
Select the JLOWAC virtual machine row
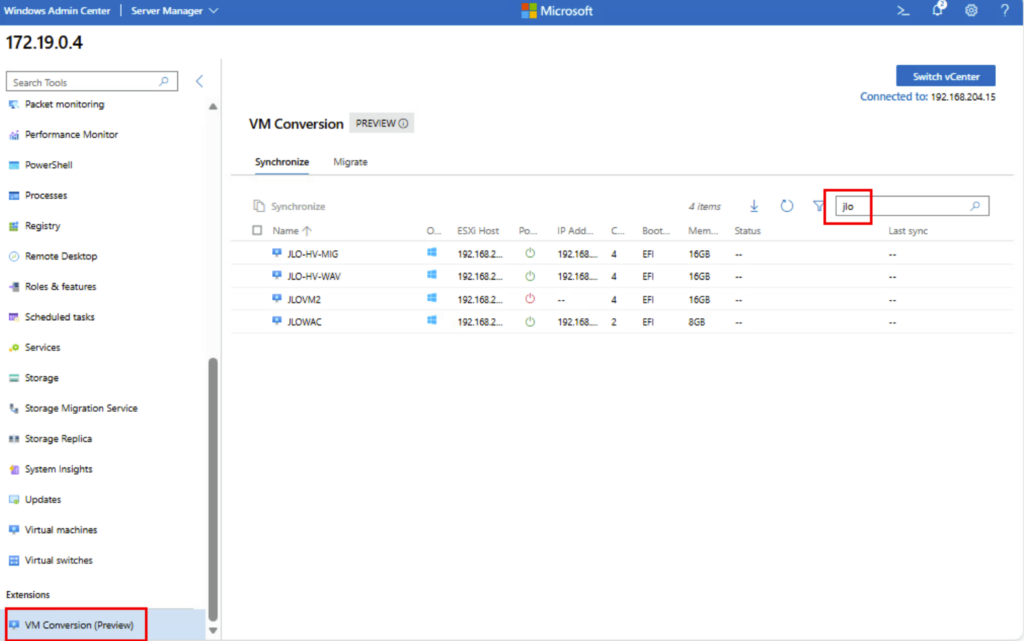click(x=305, y=322)
